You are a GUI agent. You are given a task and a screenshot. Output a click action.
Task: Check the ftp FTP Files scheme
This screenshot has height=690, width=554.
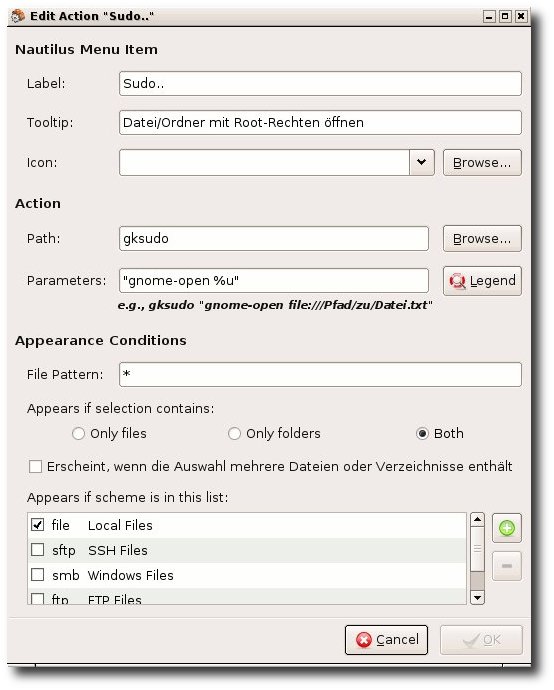coord(38,598)
